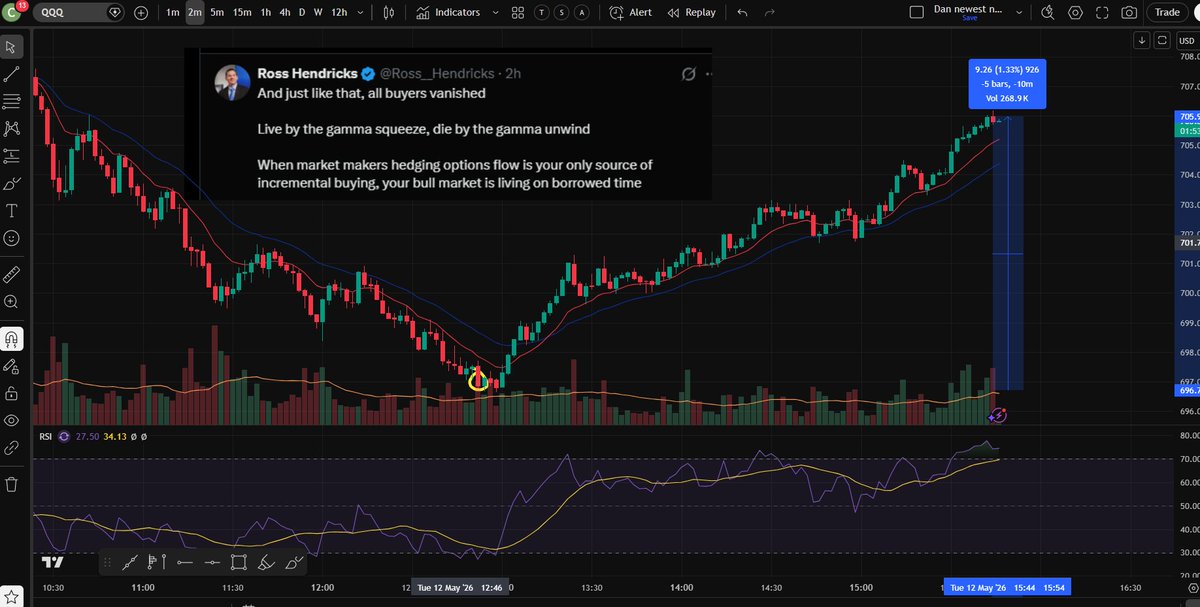Switch to 5m timeframe
Screen dimensions: 1200x607
click(x=217, y=12)
